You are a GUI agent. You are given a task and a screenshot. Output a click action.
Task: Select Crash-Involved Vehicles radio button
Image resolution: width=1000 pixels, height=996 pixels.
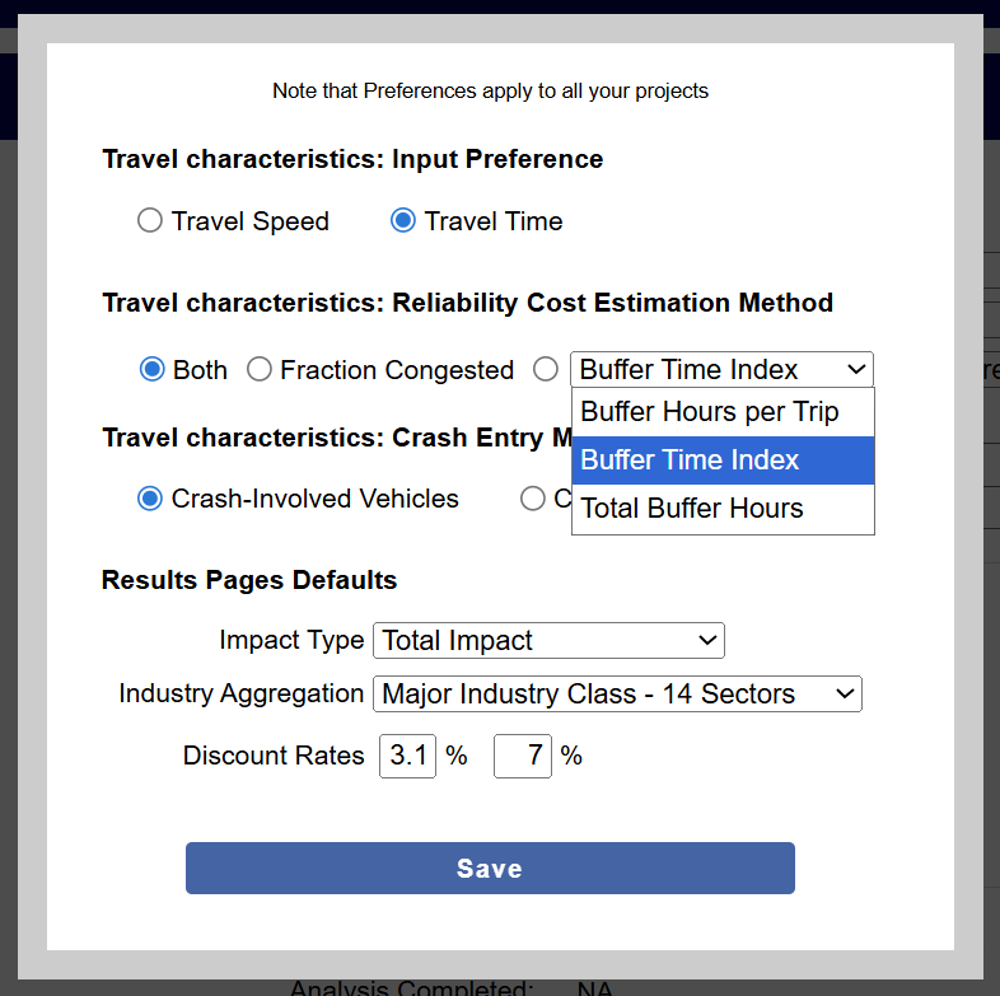150,499
